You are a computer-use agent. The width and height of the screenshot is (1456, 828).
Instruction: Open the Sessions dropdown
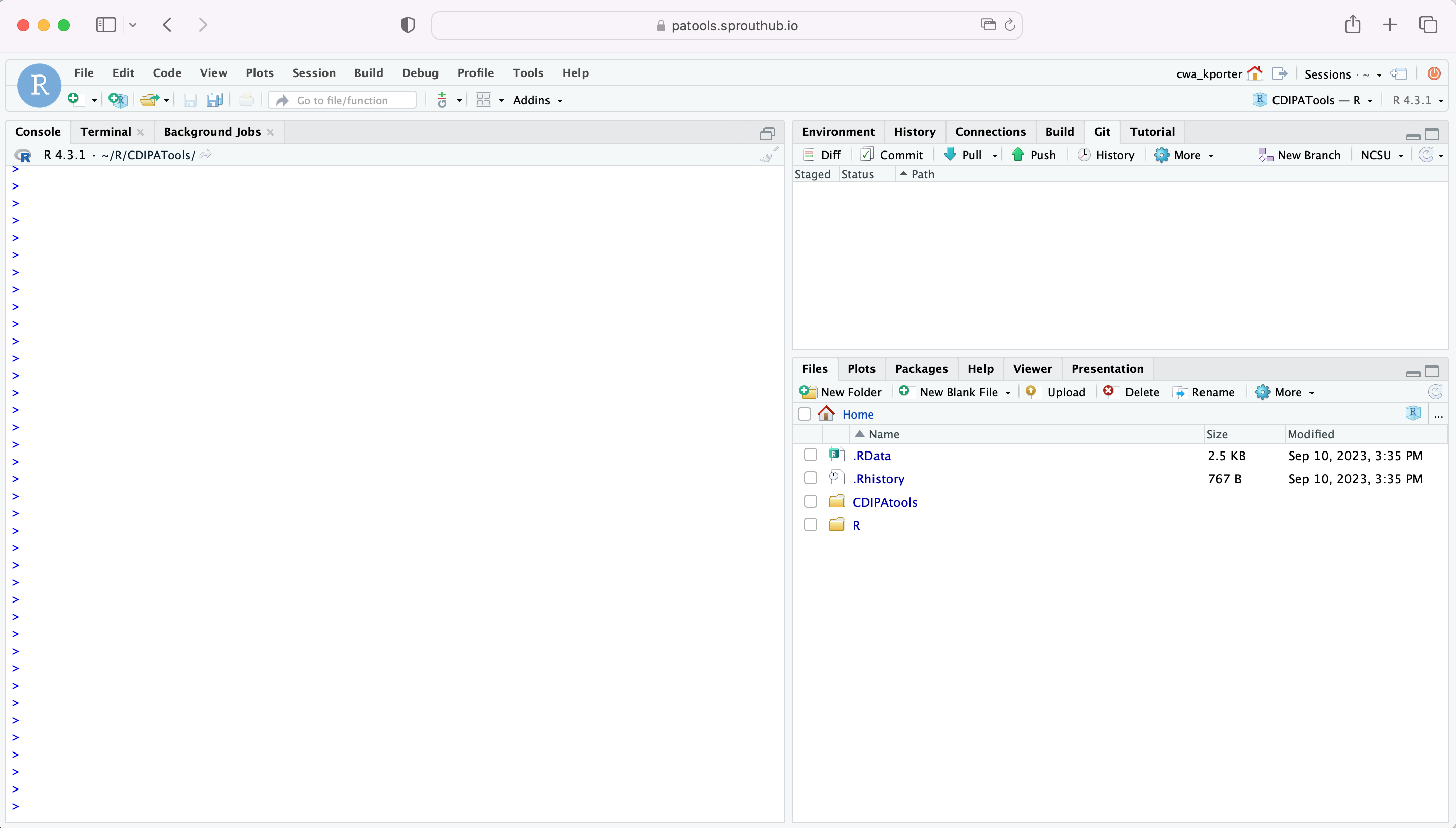point(1343,74)
